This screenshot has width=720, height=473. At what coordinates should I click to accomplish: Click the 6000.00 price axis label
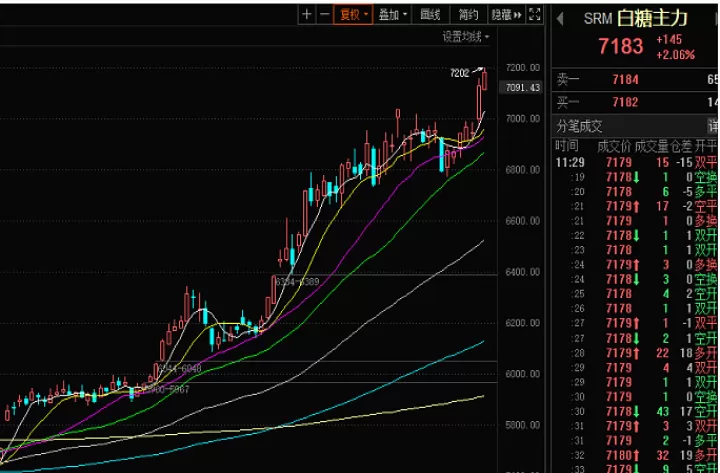(x=523, y=374)
